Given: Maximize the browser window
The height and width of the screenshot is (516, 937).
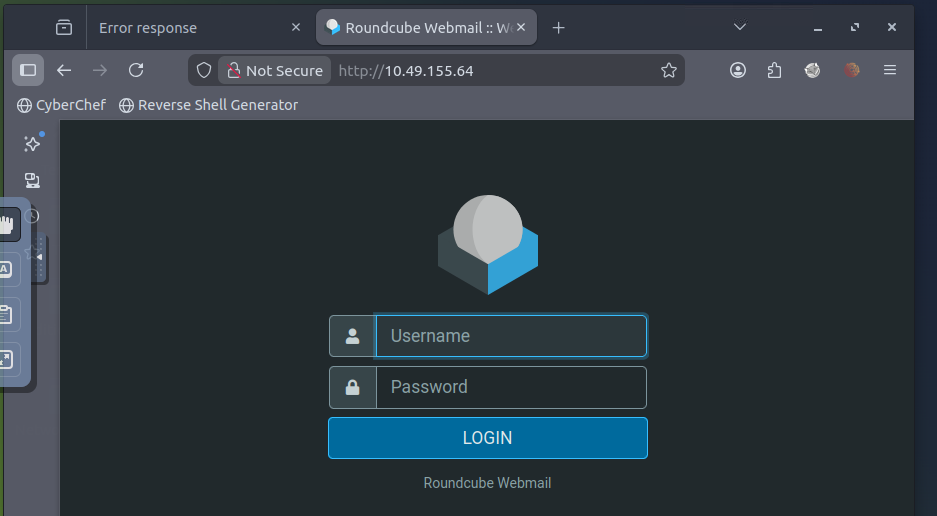Looking at the screenshot, I should (x=855, y=28).
